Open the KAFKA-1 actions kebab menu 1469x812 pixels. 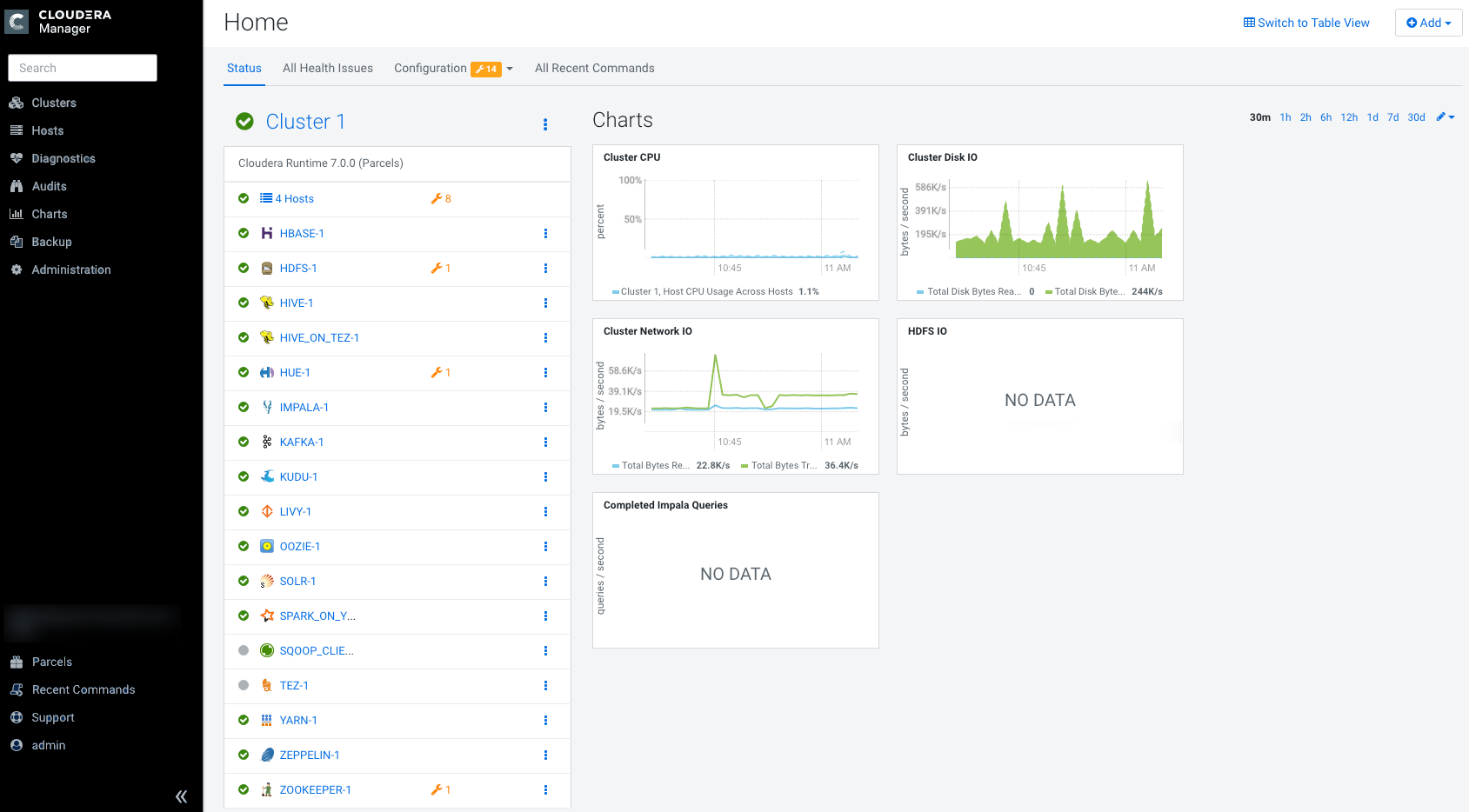tap(545, 443)
